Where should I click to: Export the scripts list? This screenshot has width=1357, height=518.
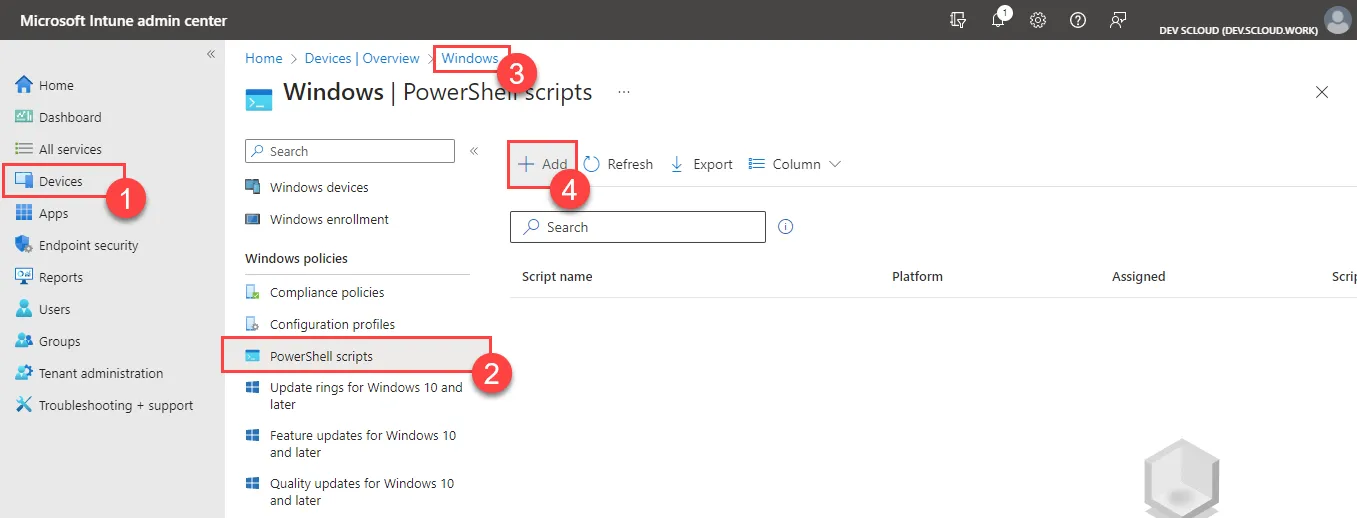tap(701, 164)
